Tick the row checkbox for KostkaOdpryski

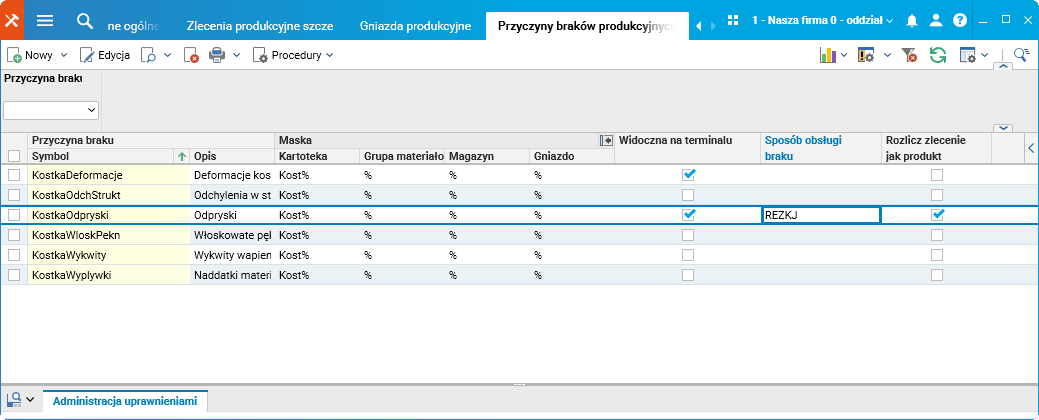(x=13, y=215)
